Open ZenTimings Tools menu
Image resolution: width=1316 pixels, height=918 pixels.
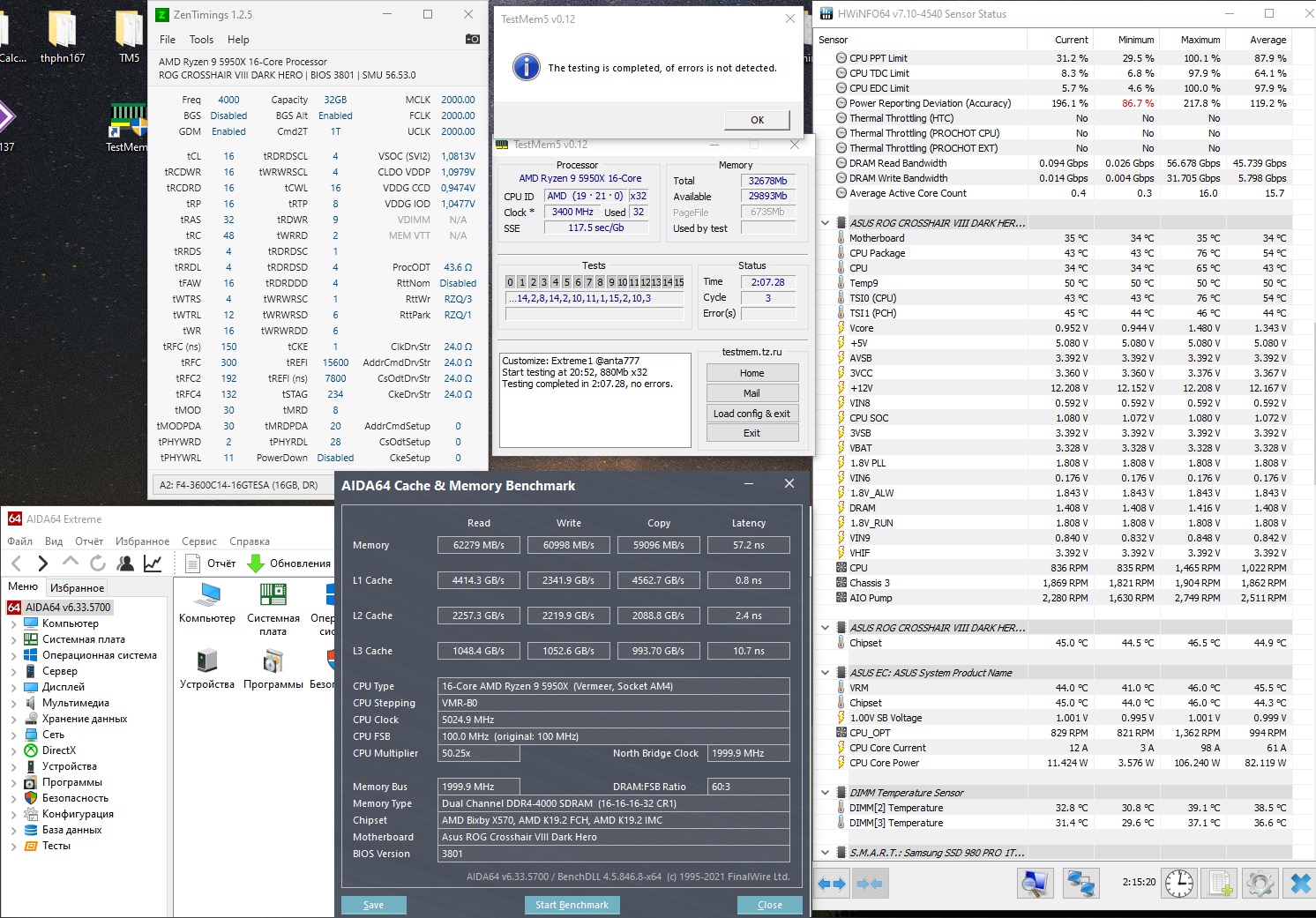201,40
